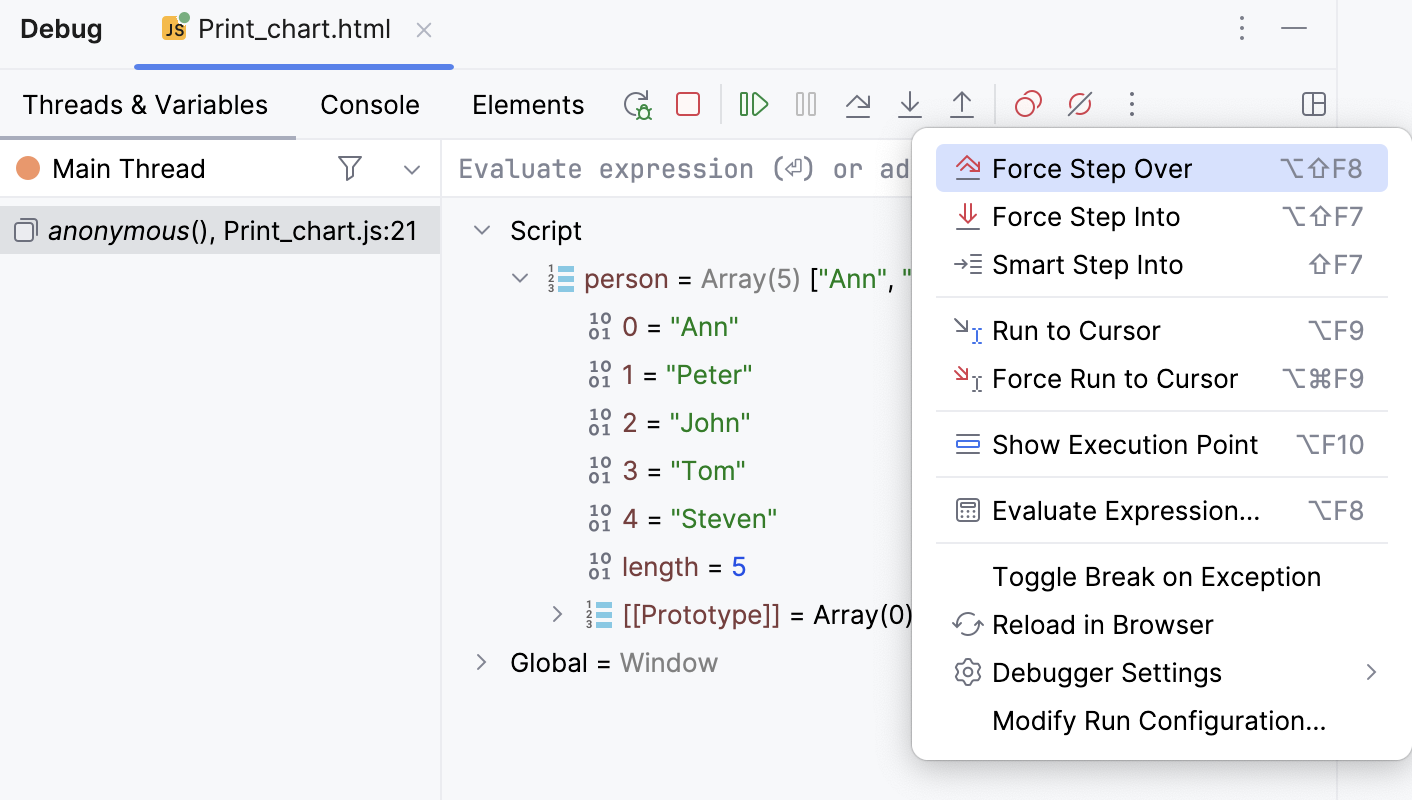Stop the debug session
Image resolution: width=1412 pixels, height=800 pixels.
(x=687, y=104)
